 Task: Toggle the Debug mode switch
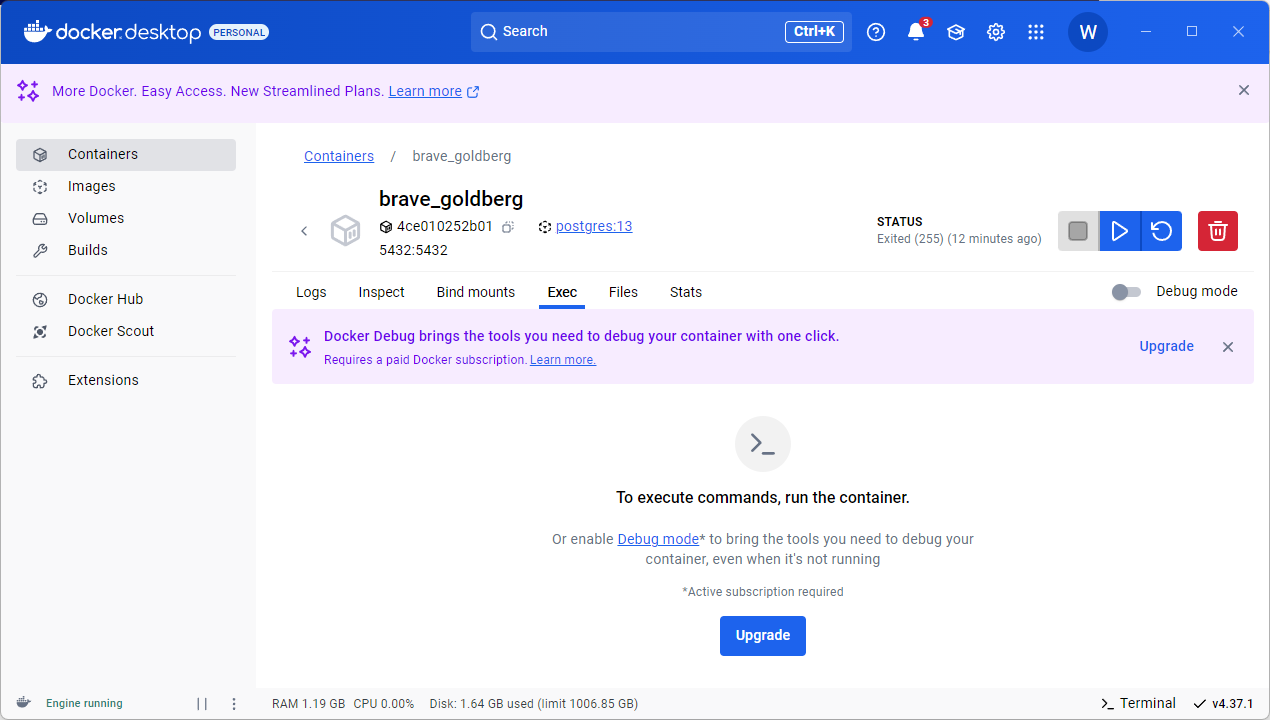1126,292
